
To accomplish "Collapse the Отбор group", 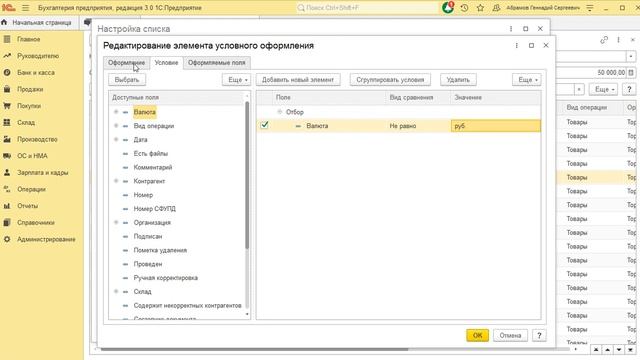I will (280, 112).
